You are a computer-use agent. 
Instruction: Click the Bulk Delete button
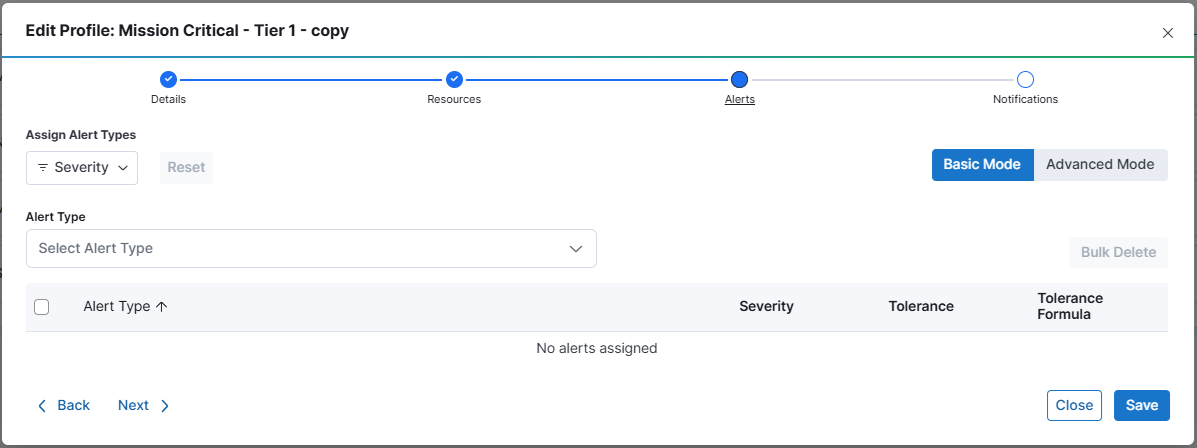(x=1118, y=253)
